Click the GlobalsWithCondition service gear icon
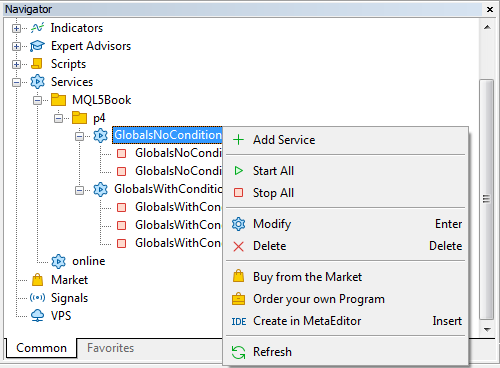Viewport: 500px width, 368px height. coord(100,189)
